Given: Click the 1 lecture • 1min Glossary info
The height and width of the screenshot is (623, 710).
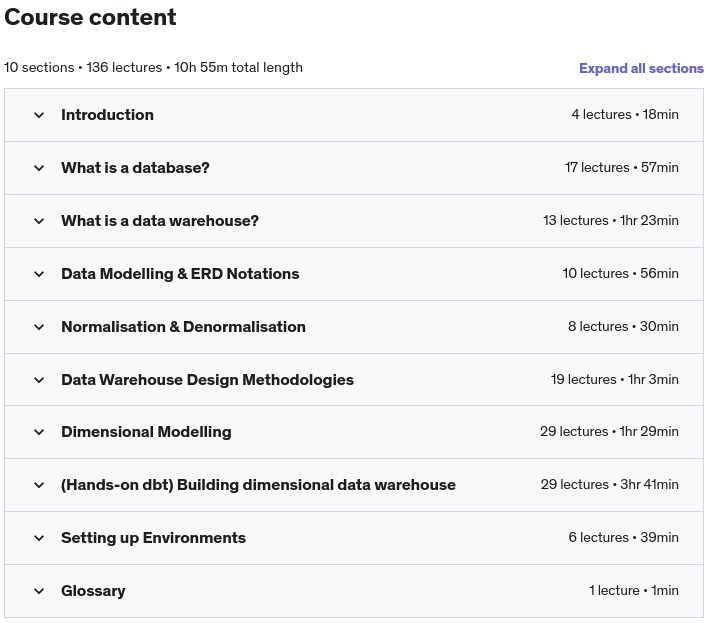Looking at the screenshot, I should [633, 590].
